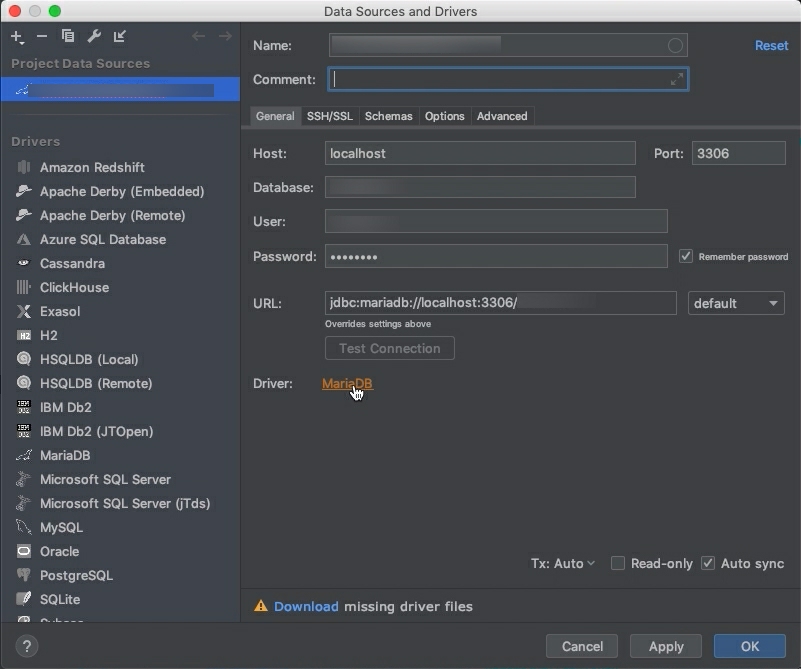Click the make global import icon

click(120, 36)
